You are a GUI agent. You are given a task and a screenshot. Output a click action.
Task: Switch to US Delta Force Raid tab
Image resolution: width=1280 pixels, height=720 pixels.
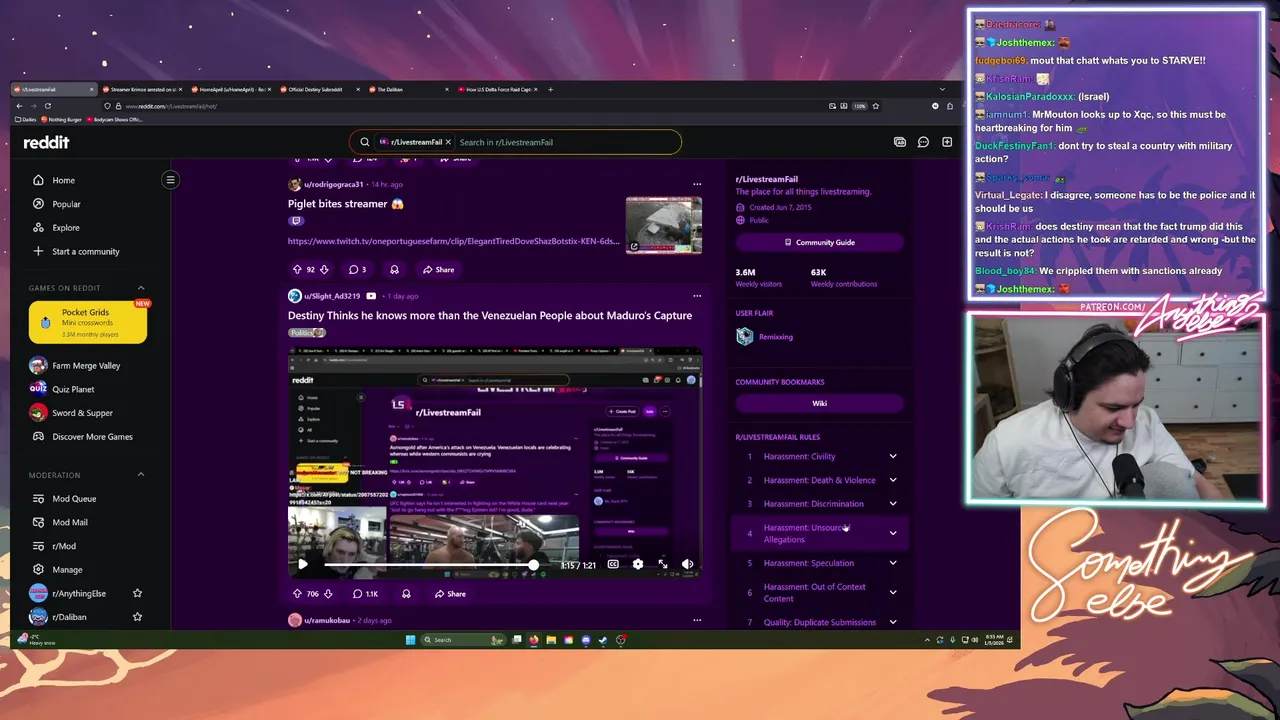click(x=498, y=89)
